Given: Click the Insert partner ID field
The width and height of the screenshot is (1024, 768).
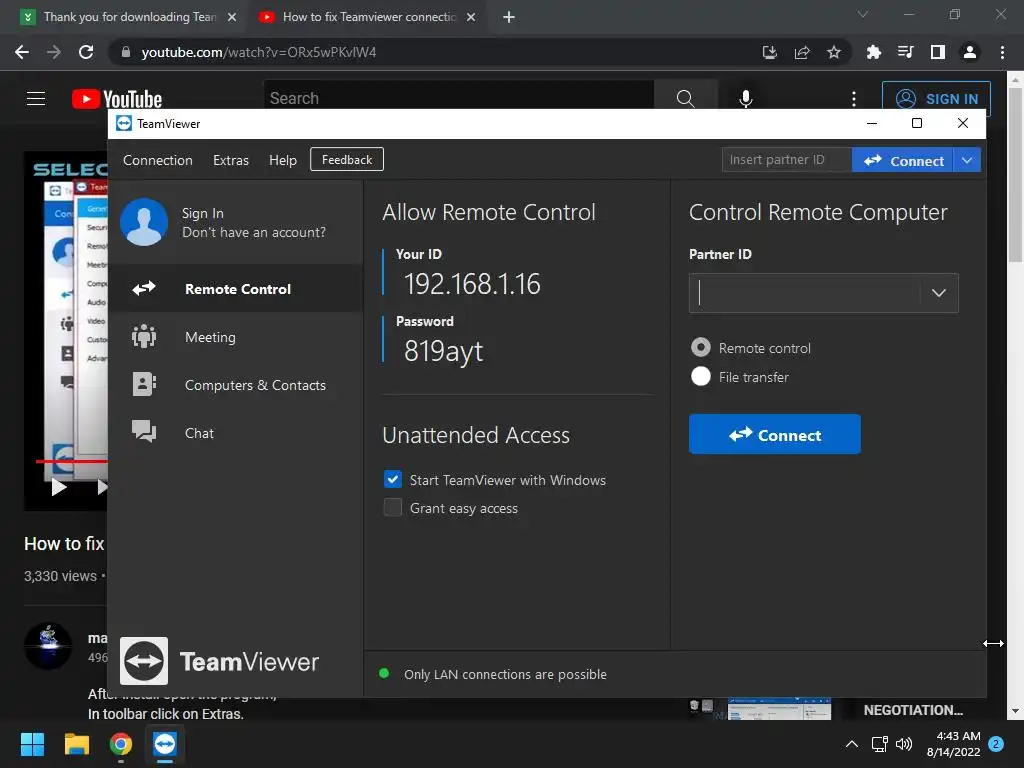Looking at the screenshot, I should [x=786, y=160].
